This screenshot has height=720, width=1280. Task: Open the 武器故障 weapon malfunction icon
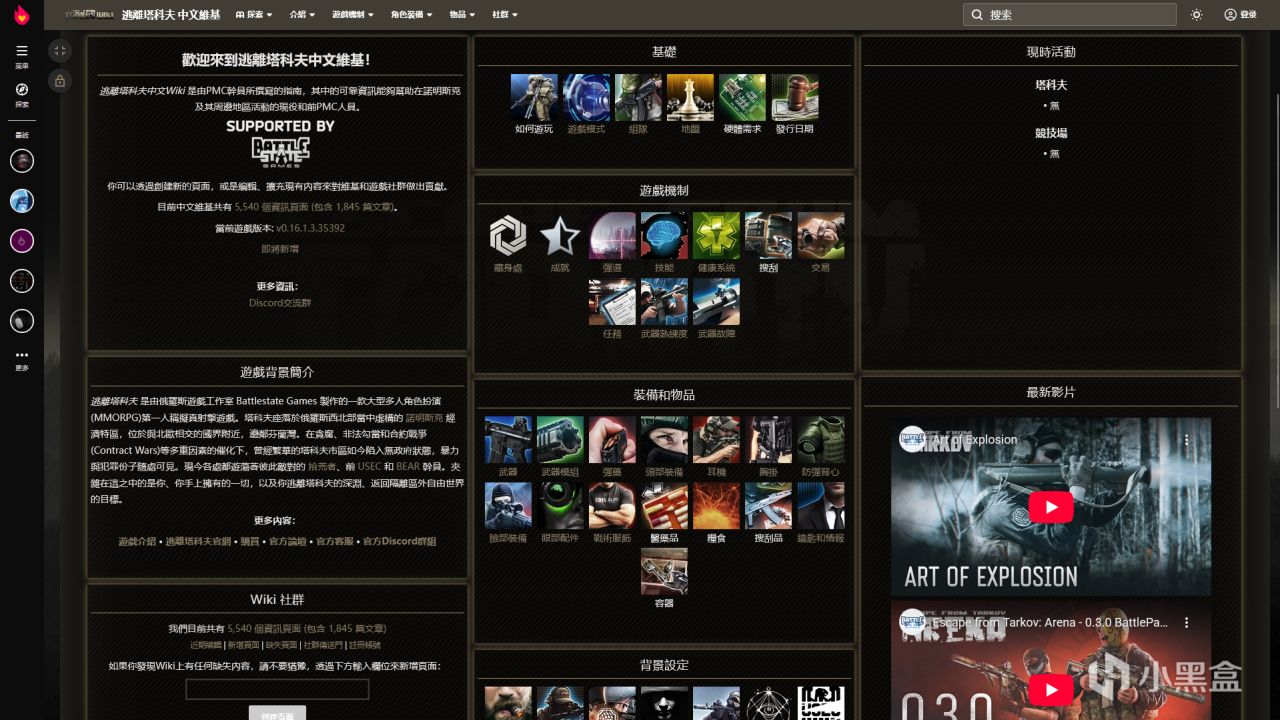pos(716,302)
